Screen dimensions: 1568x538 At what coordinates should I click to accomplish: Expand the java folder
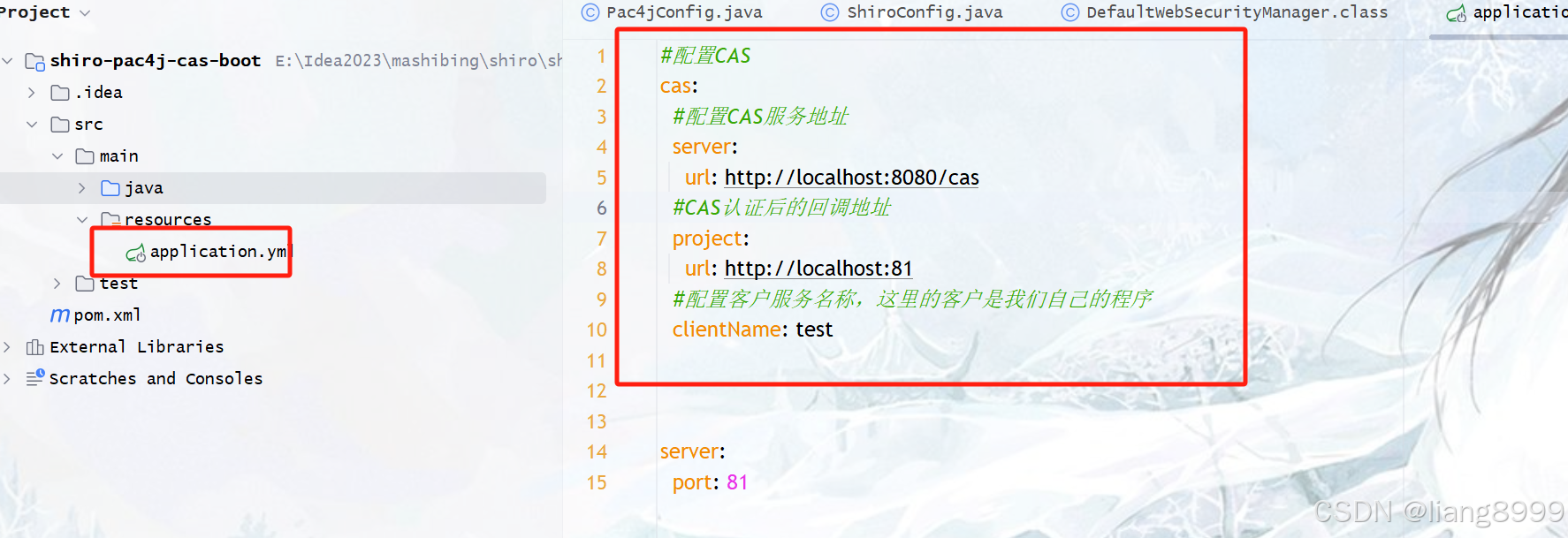click(82, 188)
